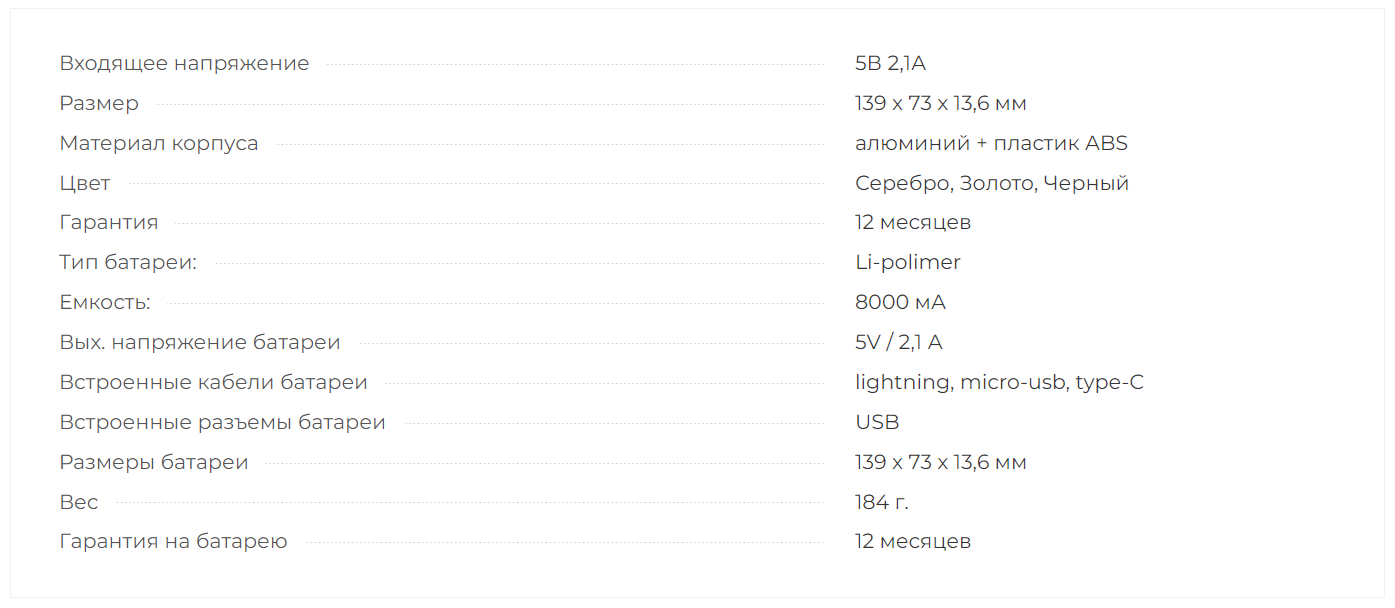Screen dimensions: 1395x608
Task: Click the '5V / 2,1 A' value
Action: pos(899,342)
